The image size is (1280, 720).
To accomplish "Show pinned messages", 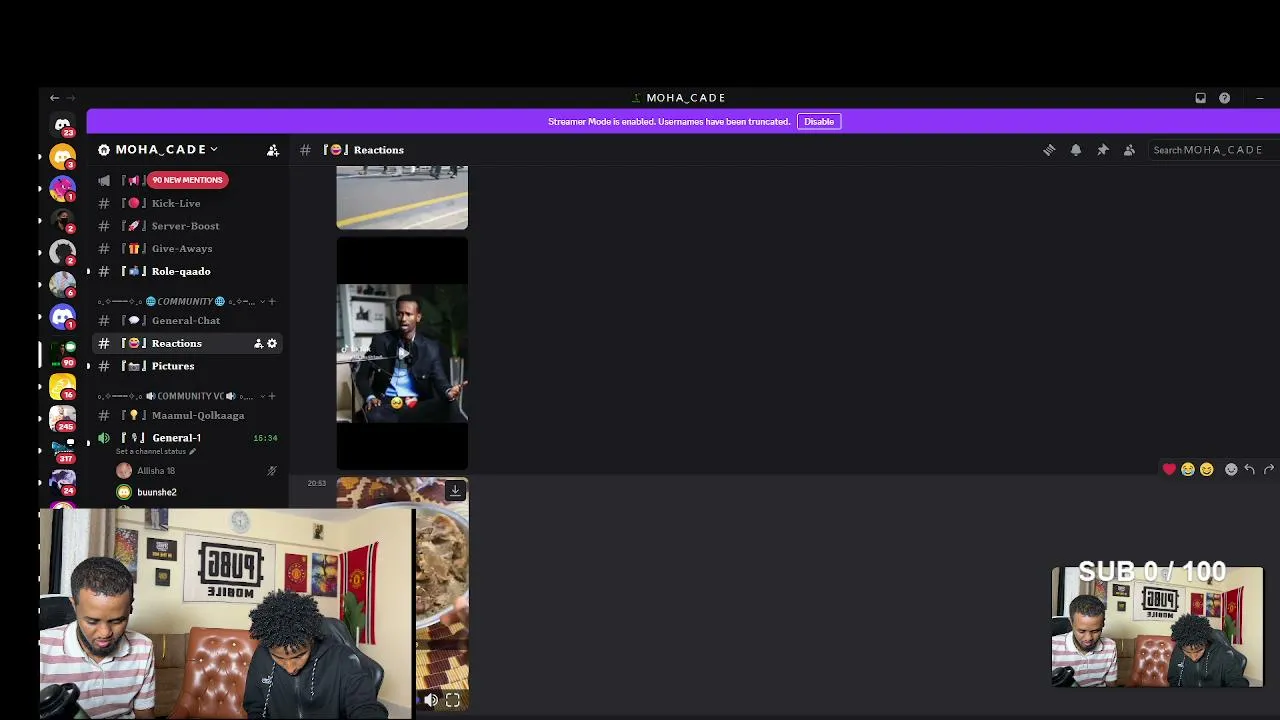I will pyautogui.click(x=1102, y=150).
